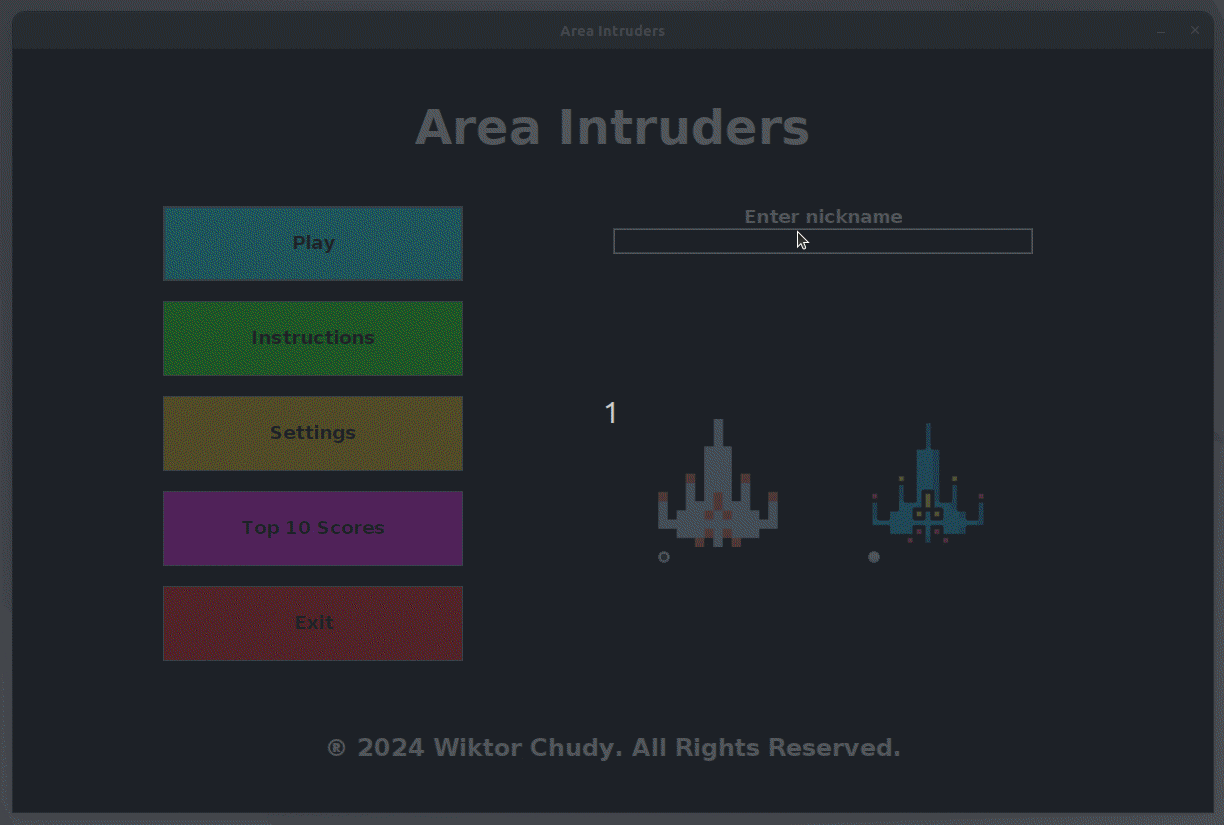The image size is (1224, 825).
Task: Start the game with the Play button
Action: [313, 243]
